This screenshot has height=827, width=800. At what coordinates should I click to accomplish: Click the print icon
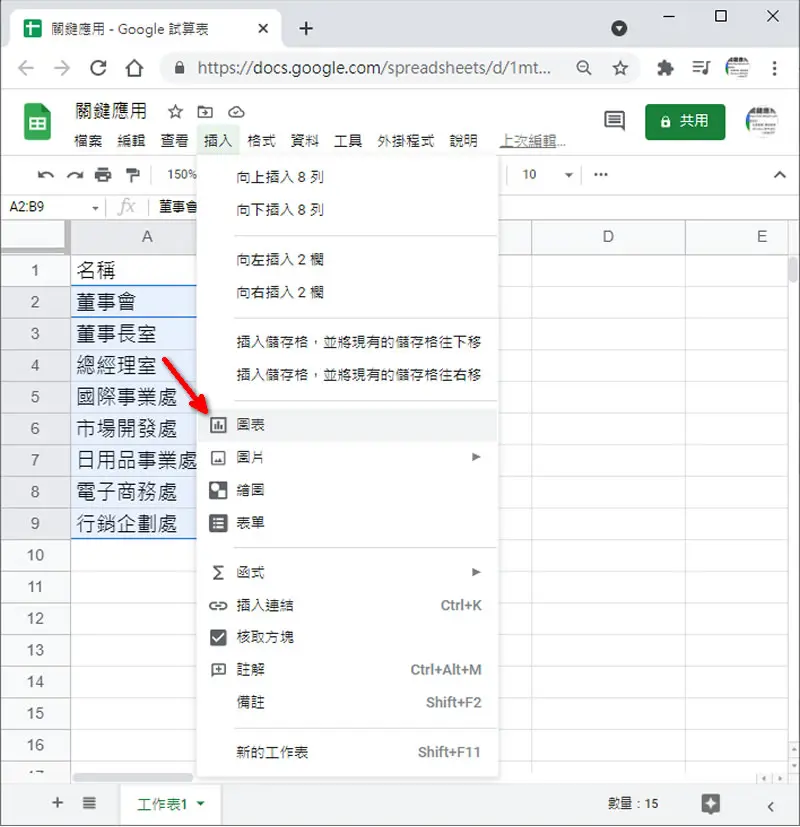click(103, 175)
